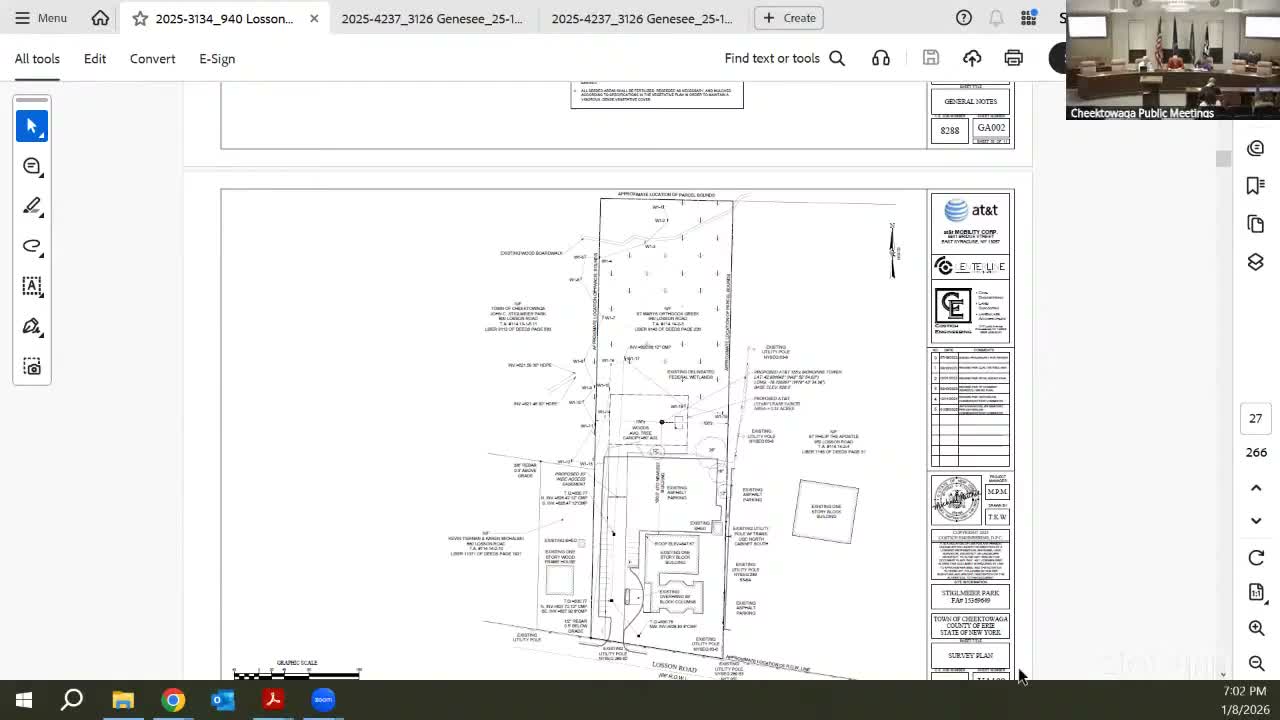This screenshot has width=1280, height=720.
Task: Go to next page with down chevron
Action: click(1256, 520)
